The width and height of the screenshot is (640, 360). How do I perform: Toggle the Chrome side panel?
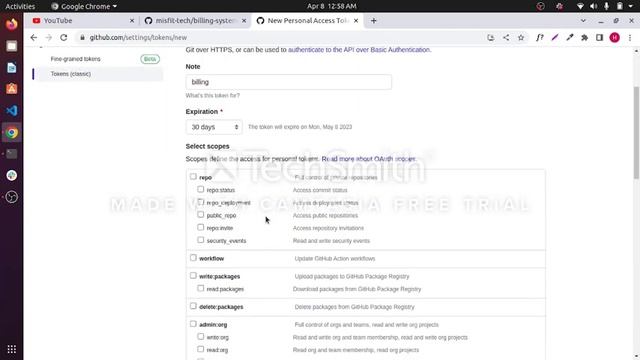[x=599, y=38]
